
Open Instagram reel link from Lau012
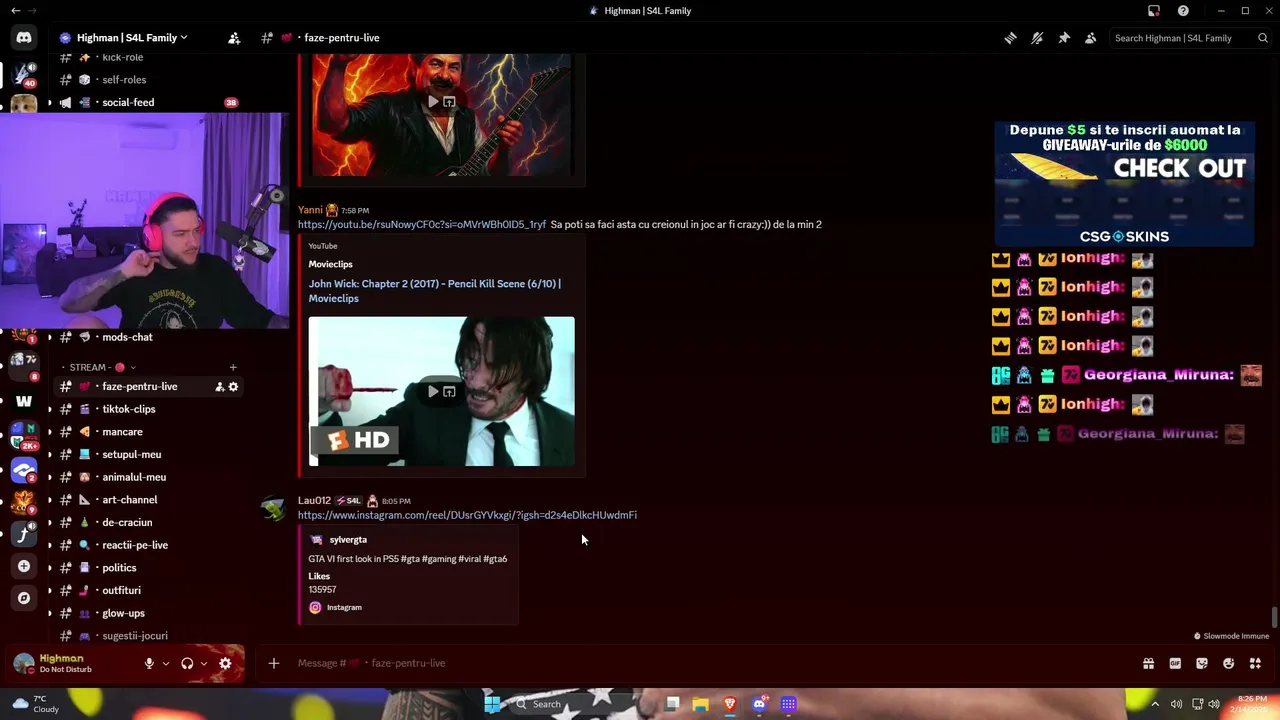point(467,515)
